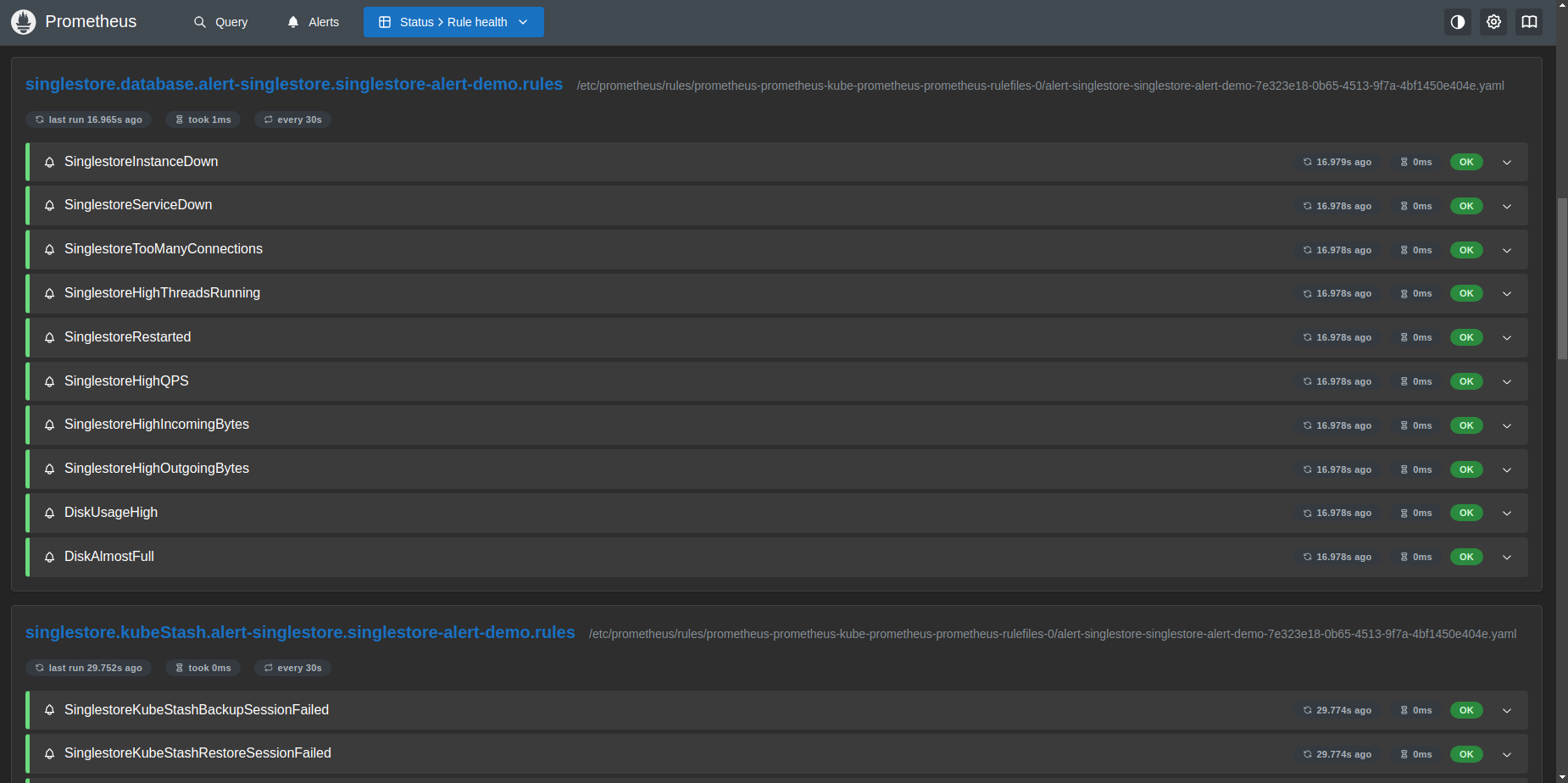Image resolution: width=1568 pixels, height=783 pixels.
Task: Click the bell icon next to SinglestoreKubeStashBackupSessionFailed
Action: (x=49, y=710)
